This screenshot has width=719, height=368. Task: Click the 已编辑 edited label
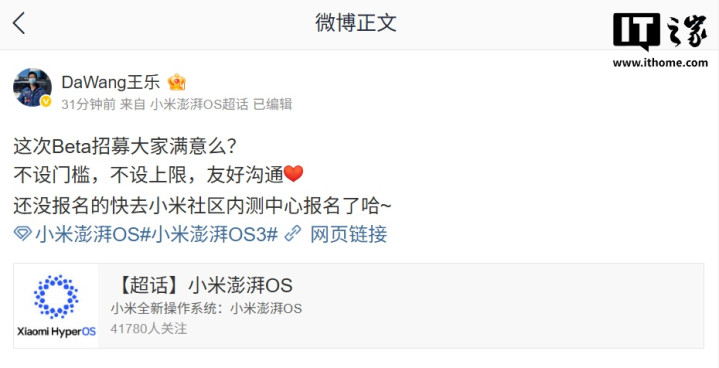tap(272, 104)
